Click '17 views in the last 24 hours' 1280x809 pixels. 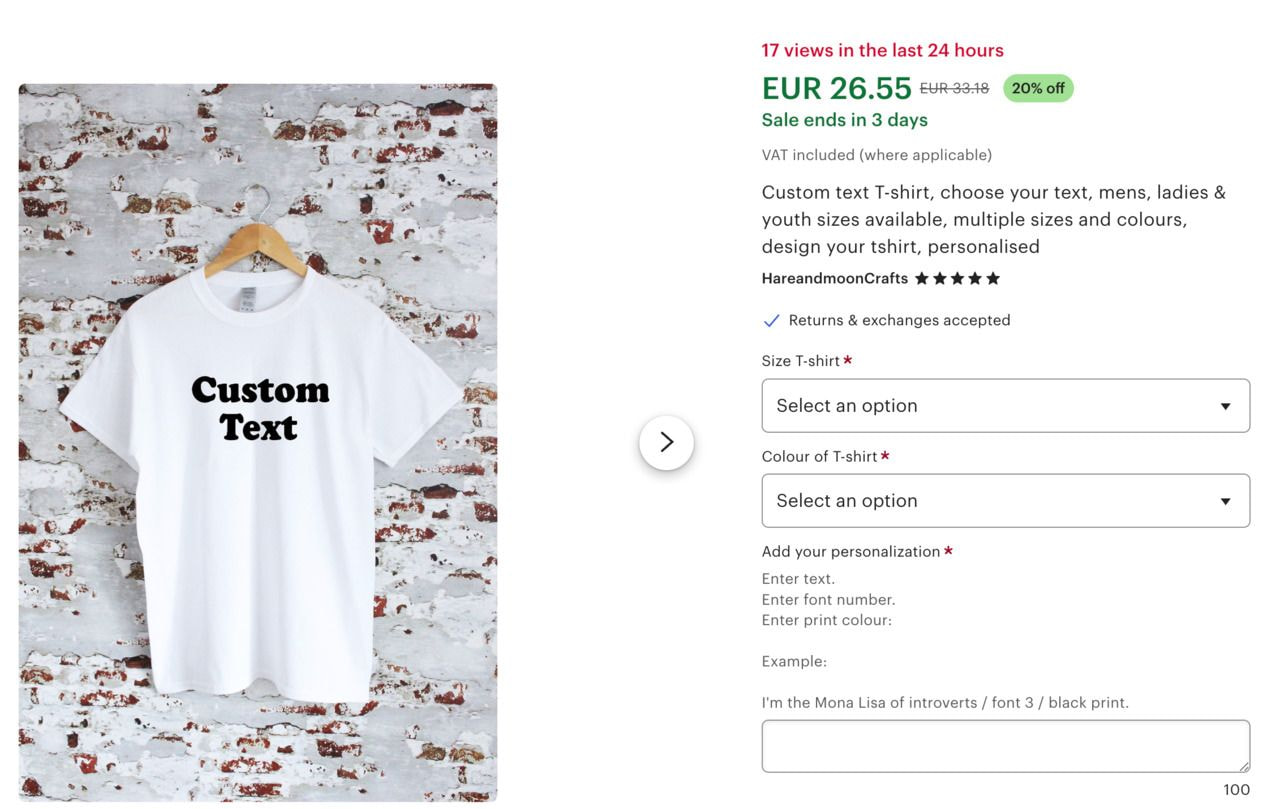882,50
